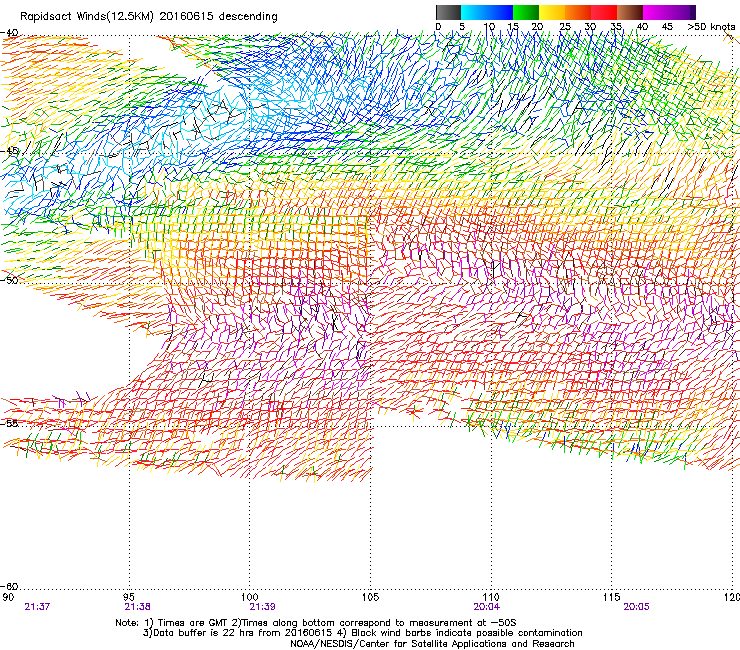Viewport: 740px width, 650px height.
Task: Click the purple time stamp '20:04'
Action: coord(487,607)
